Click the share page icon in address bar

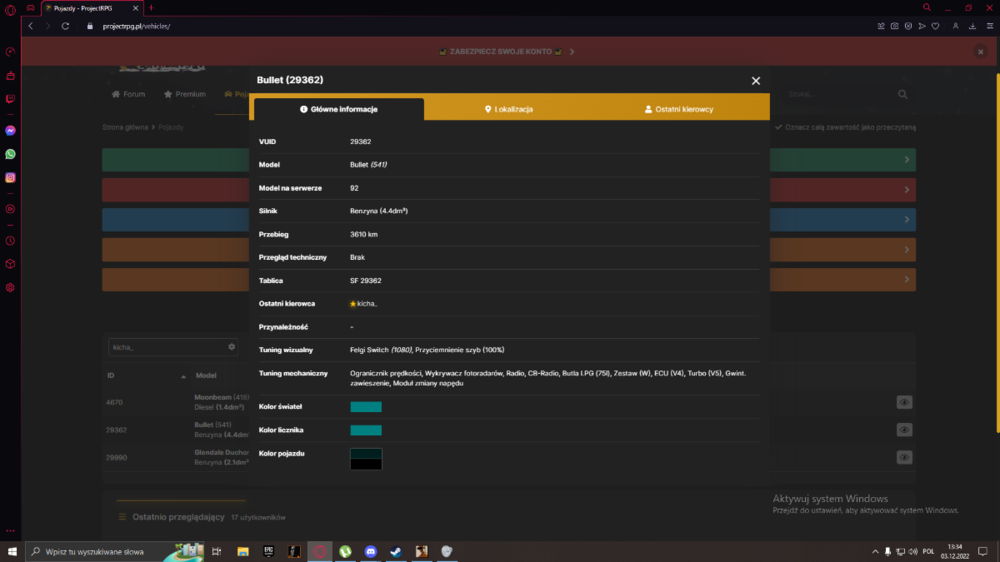click(881, 26)
